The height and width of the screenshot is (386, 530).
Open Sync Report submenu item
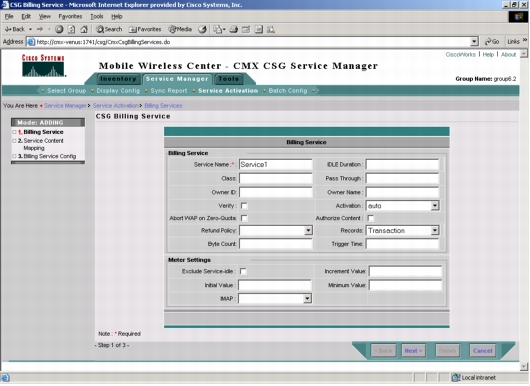(x=169, y=91)
